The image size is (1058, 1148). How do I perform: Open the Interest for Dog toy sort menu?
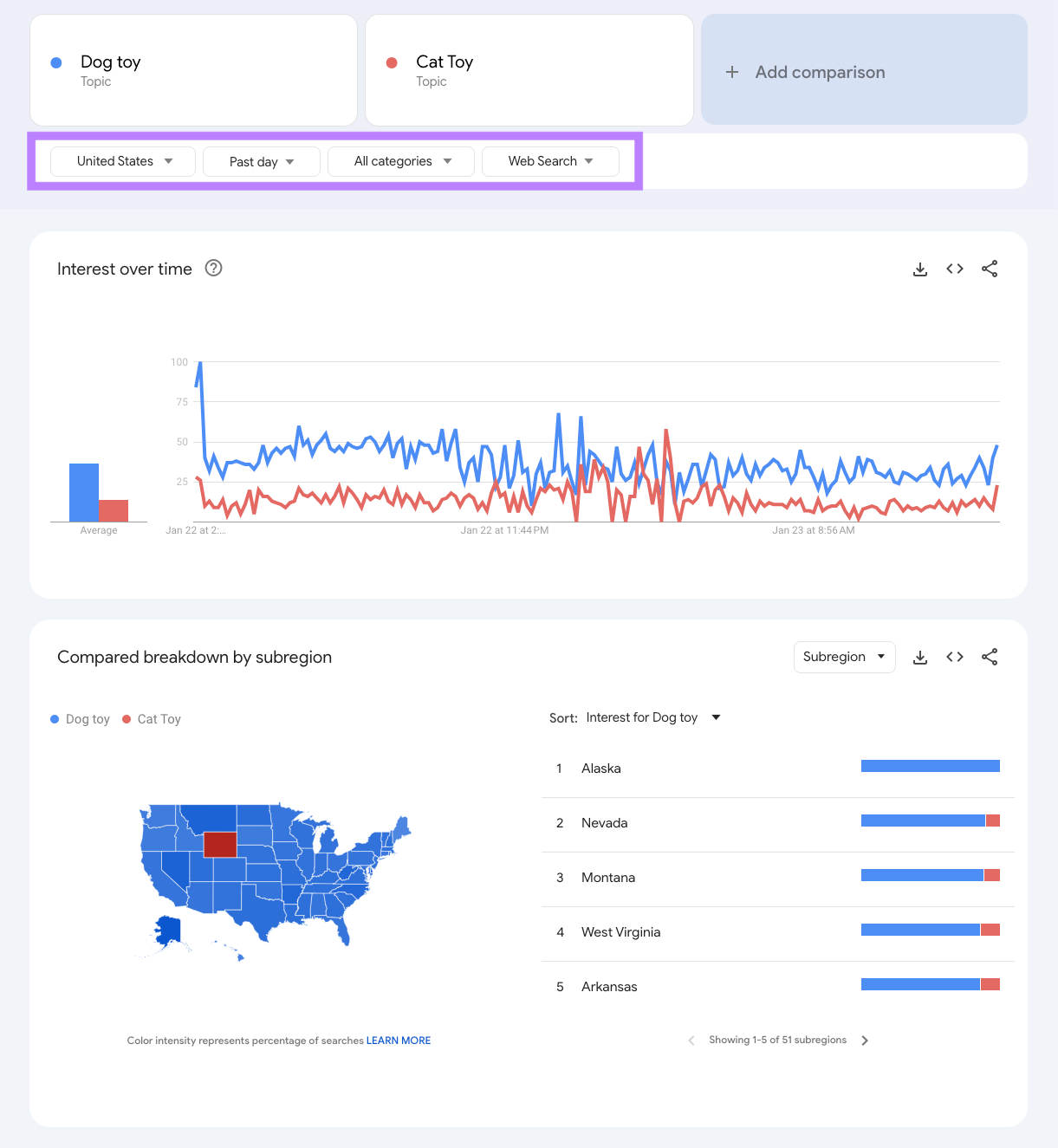pyautogui.click(x=652, y=717)
